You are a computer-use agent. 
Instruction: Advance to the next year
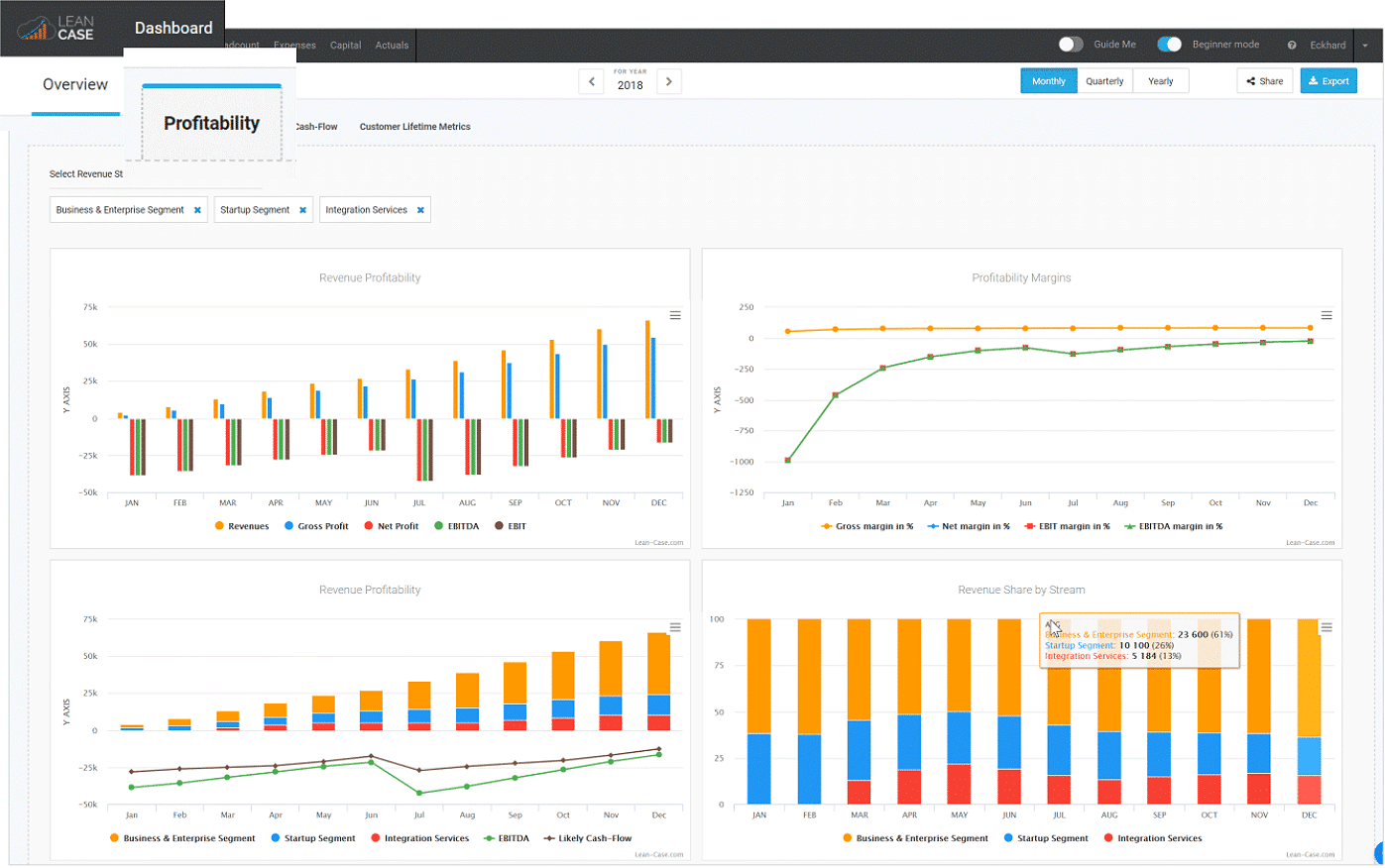pyautogui.click(x=669, y=82)
